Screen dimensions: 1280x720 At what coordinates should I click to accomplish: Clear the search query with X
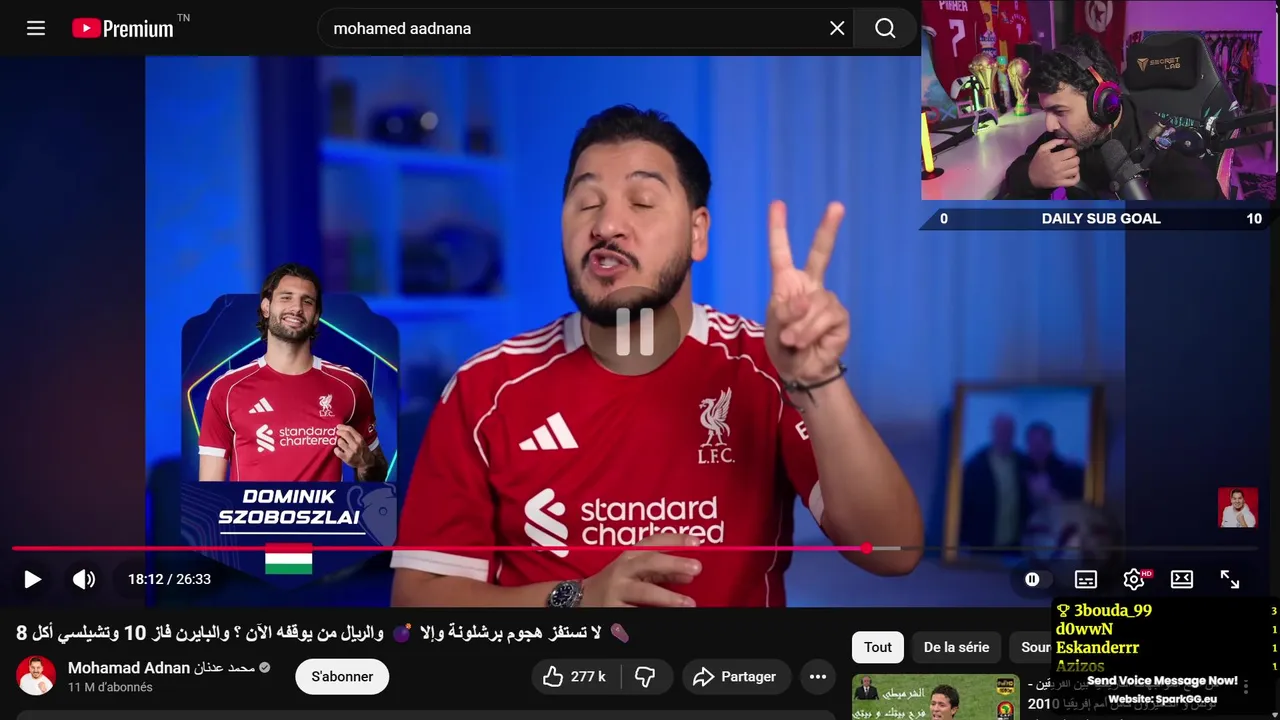pyautogui.click(x=838, y=28)
